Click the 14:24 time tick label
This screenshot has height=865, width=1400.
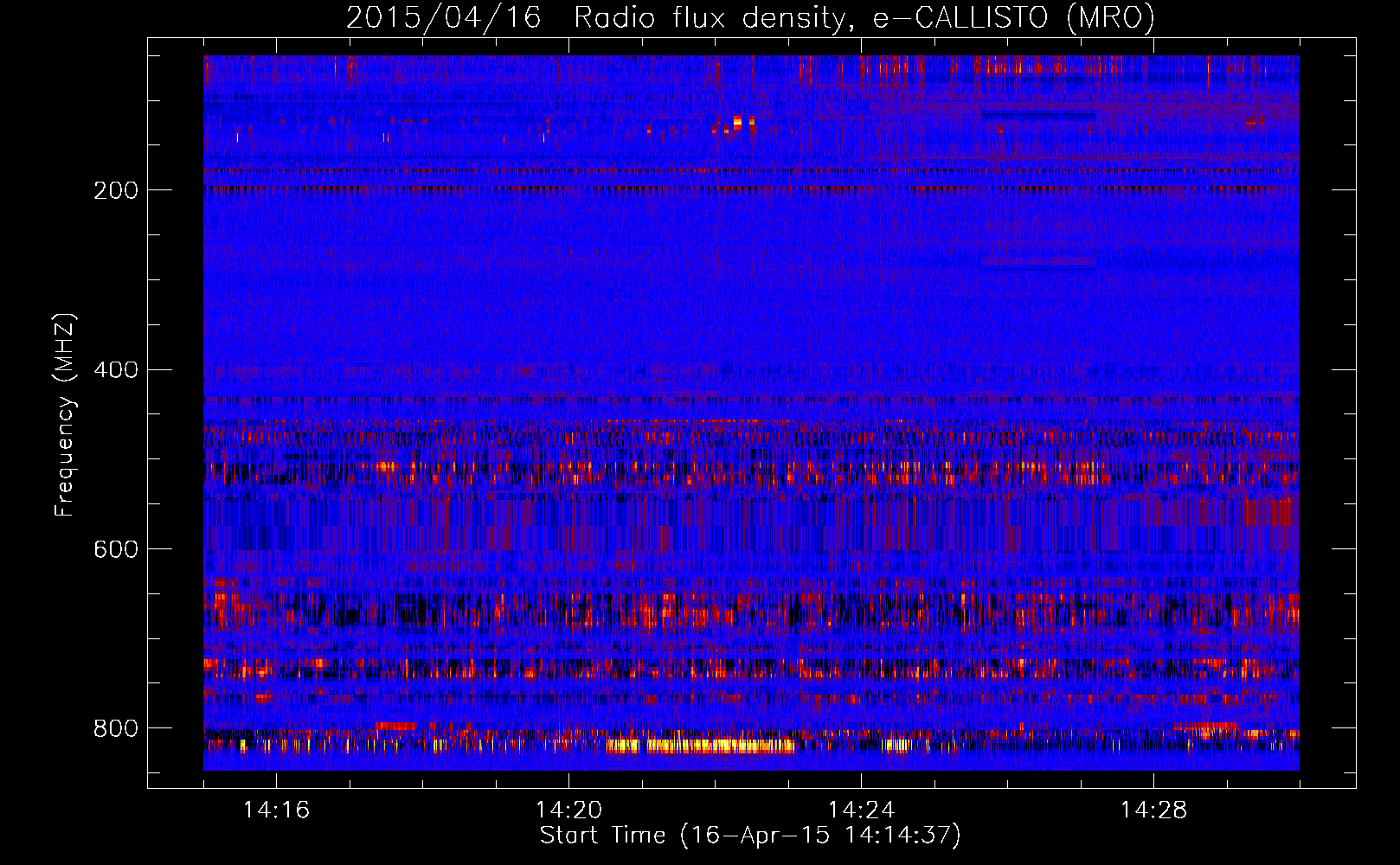[x=861, y=811]
